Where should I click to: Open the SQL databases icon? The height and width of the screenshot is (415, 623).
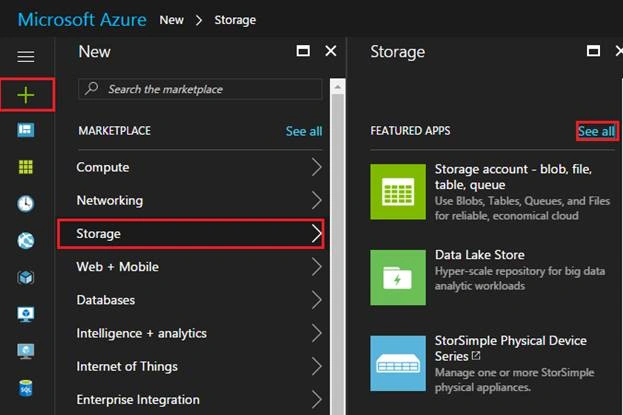(26, 388)
